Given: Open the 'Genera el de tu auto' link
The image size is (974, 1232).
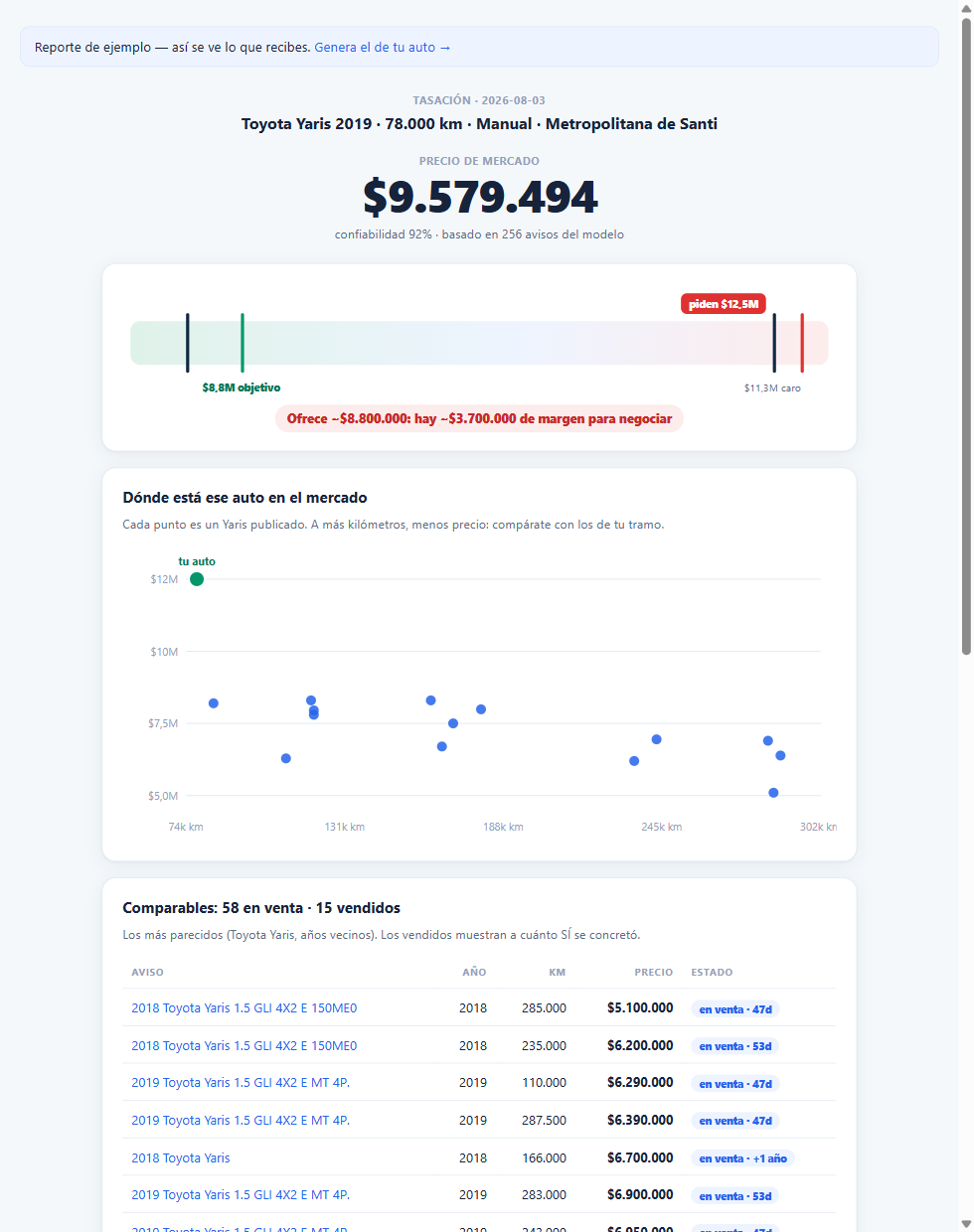Looking at the screenshot, I should (383, 47).
